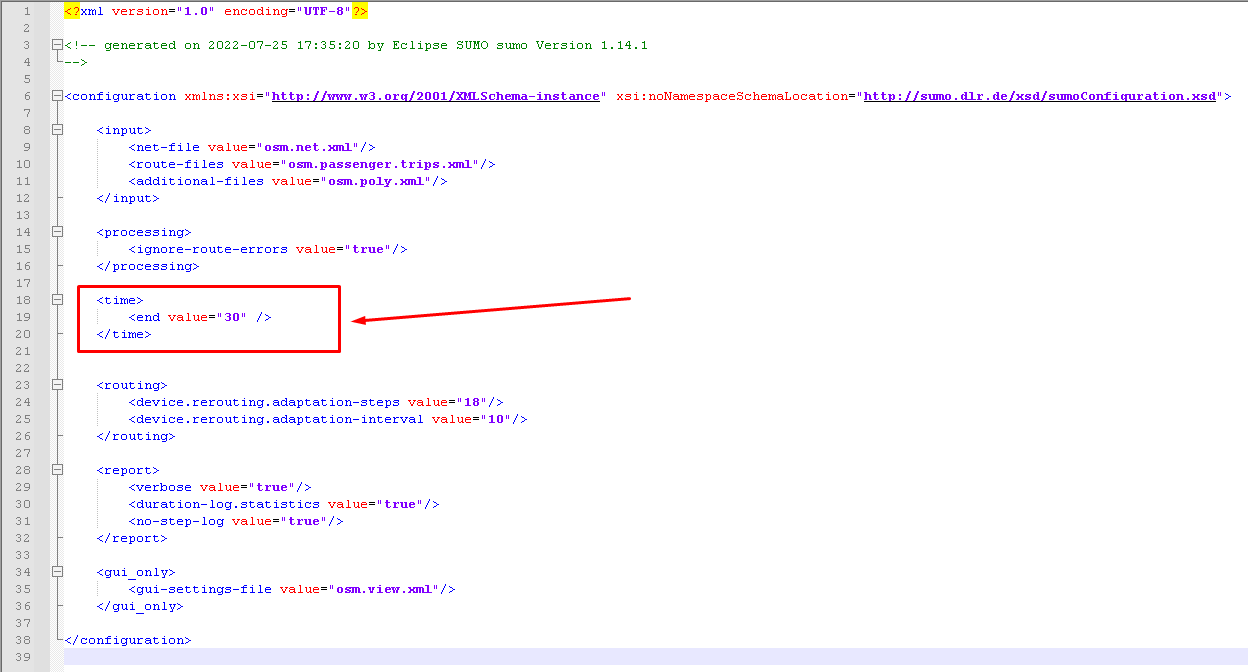This screenshot has height=672, width=1248.
Task: Collapse the time element fold marker
Action: 57,299
